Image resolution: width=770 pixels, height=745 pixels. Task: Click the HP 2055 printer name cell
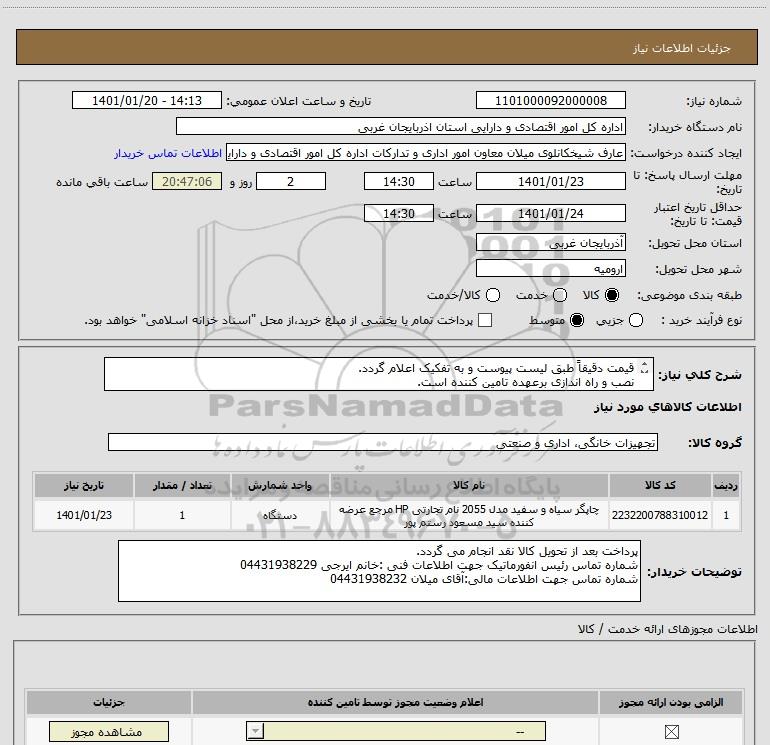(468, 515)
